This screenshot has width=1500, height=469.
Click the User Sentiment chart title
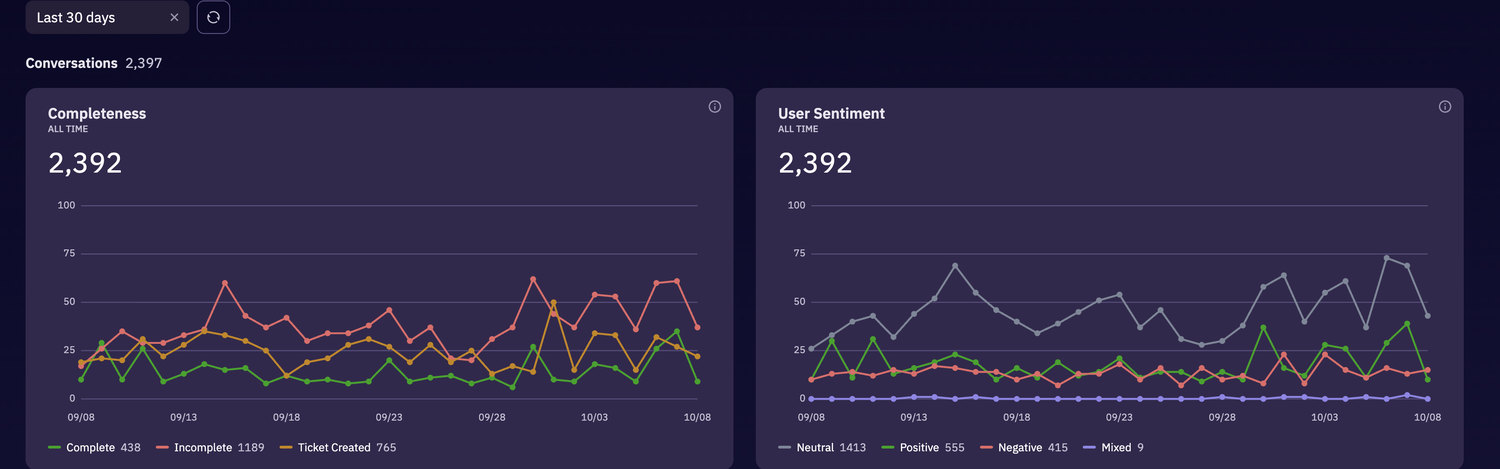[x=831, y=114]
